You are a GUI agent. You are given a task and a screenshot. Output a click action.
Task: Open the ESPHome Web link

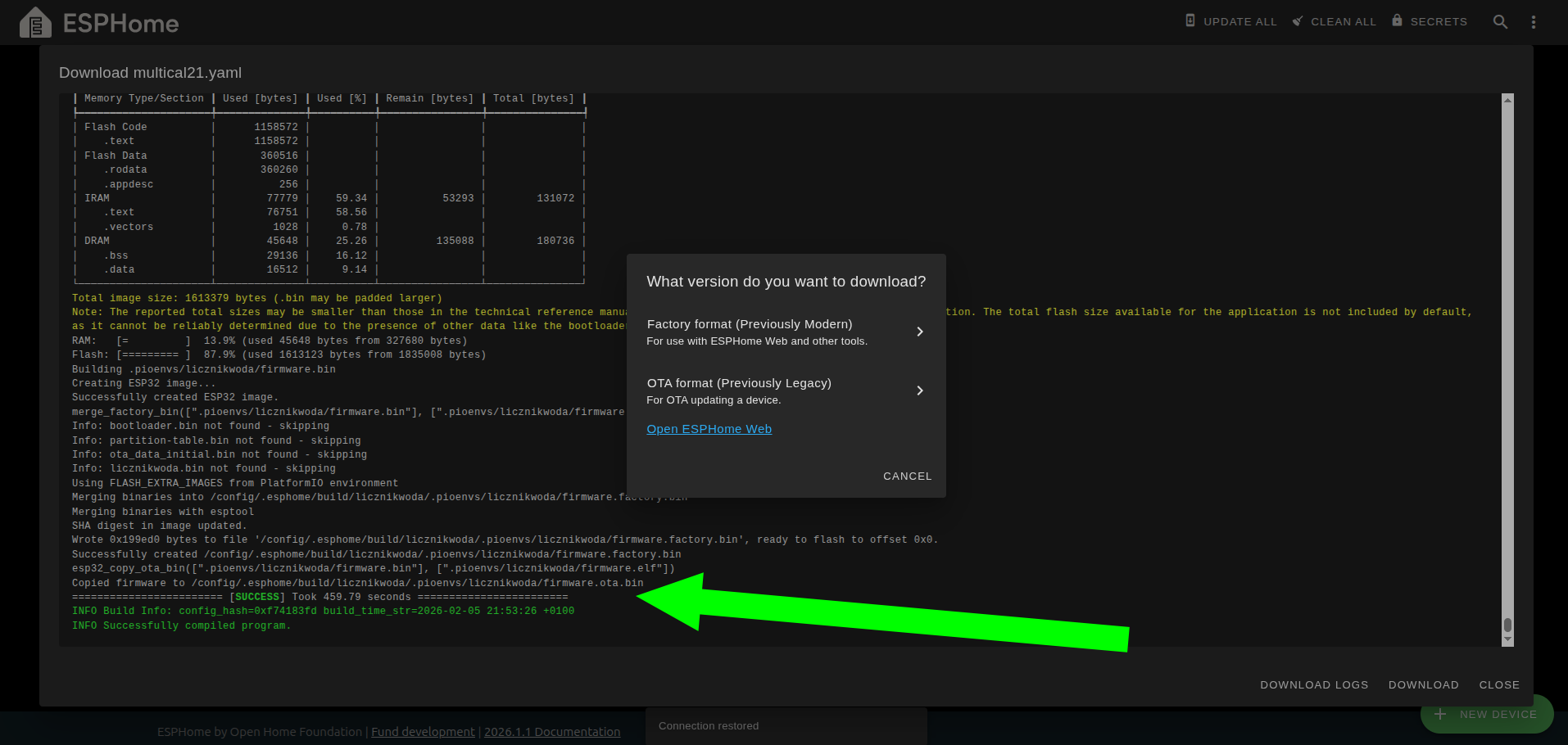coord(709,429)
